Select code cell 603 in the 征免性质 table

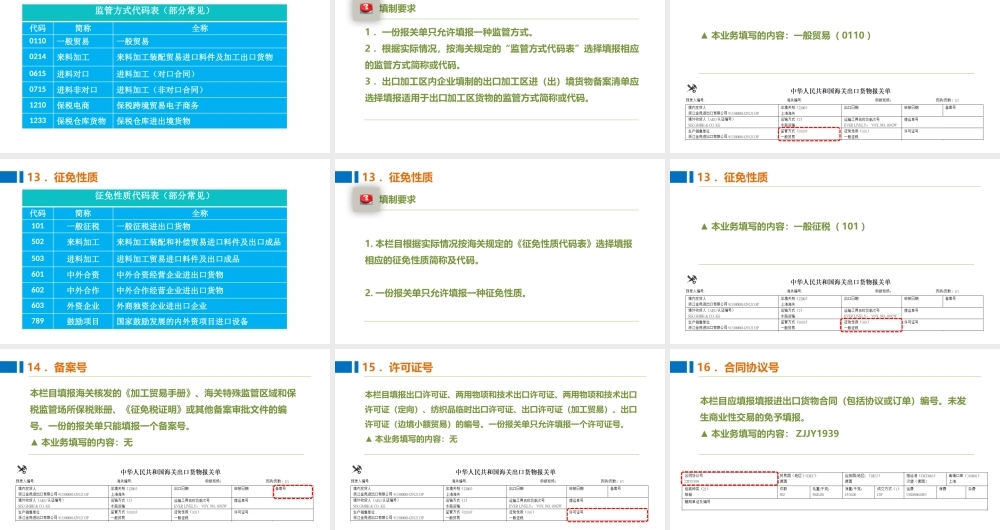pos(38,305)
